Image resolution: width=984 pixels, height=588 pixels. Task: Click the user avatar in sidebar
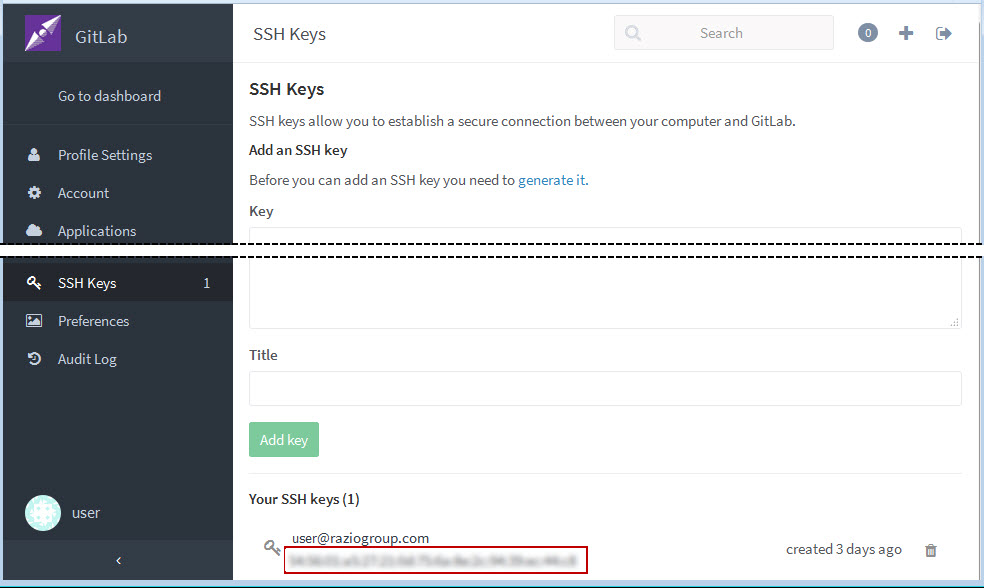(x=43, y=513)
